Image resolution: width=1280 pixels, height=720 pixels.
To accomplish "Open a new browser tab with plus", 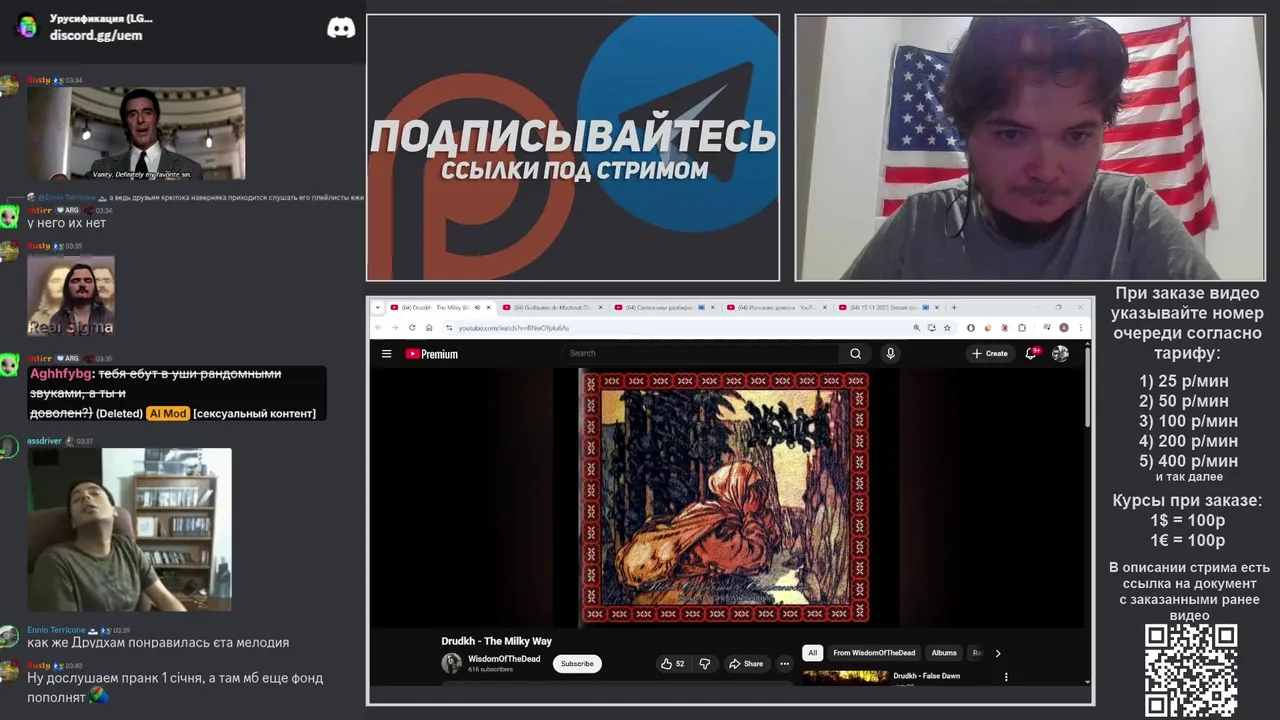I will click(x=954, y=307).
